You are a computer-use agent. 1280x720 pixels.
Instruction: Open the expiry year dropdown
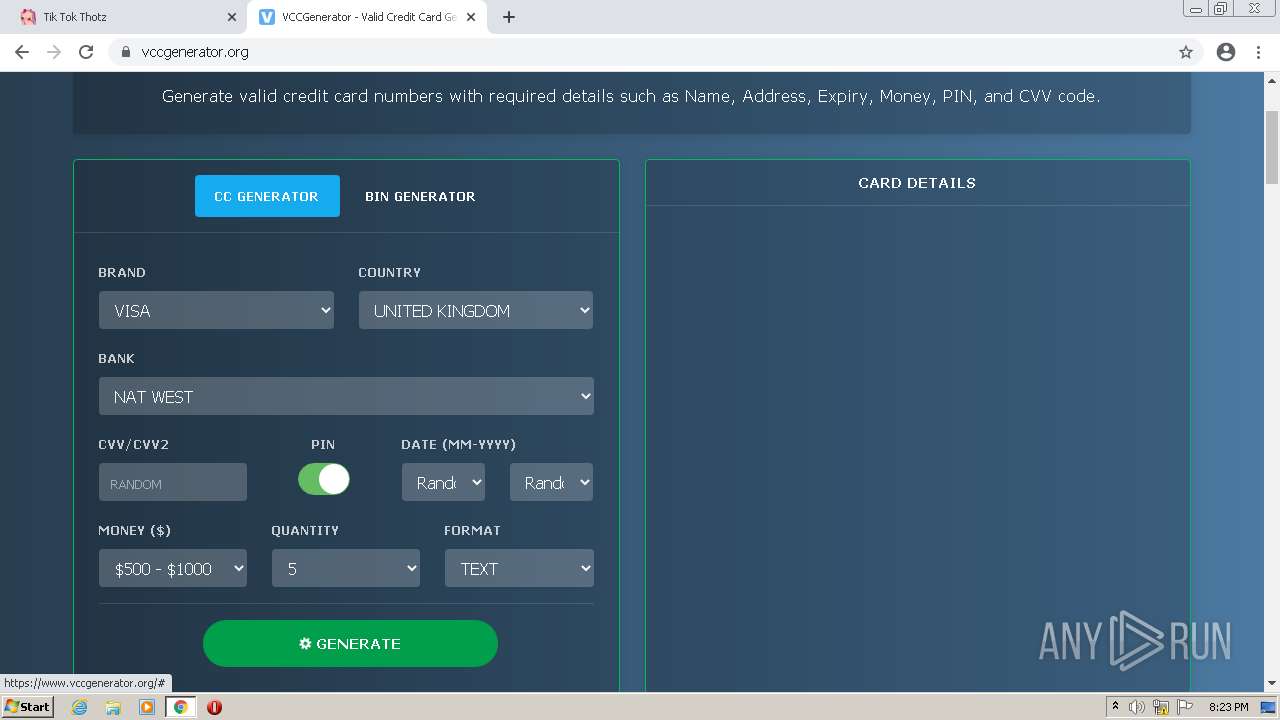tap(551, 483)
